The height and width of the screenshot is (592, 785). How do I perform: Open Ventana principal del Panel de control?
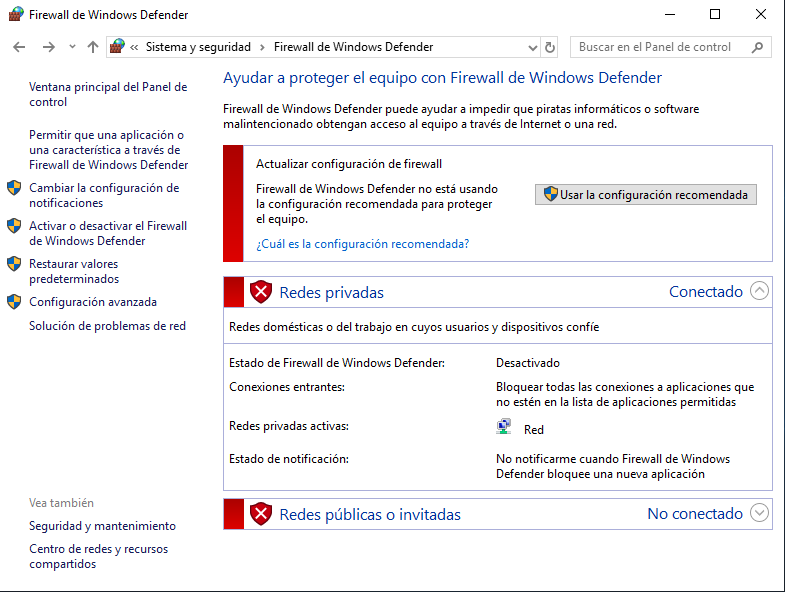[x=108, y=94]
